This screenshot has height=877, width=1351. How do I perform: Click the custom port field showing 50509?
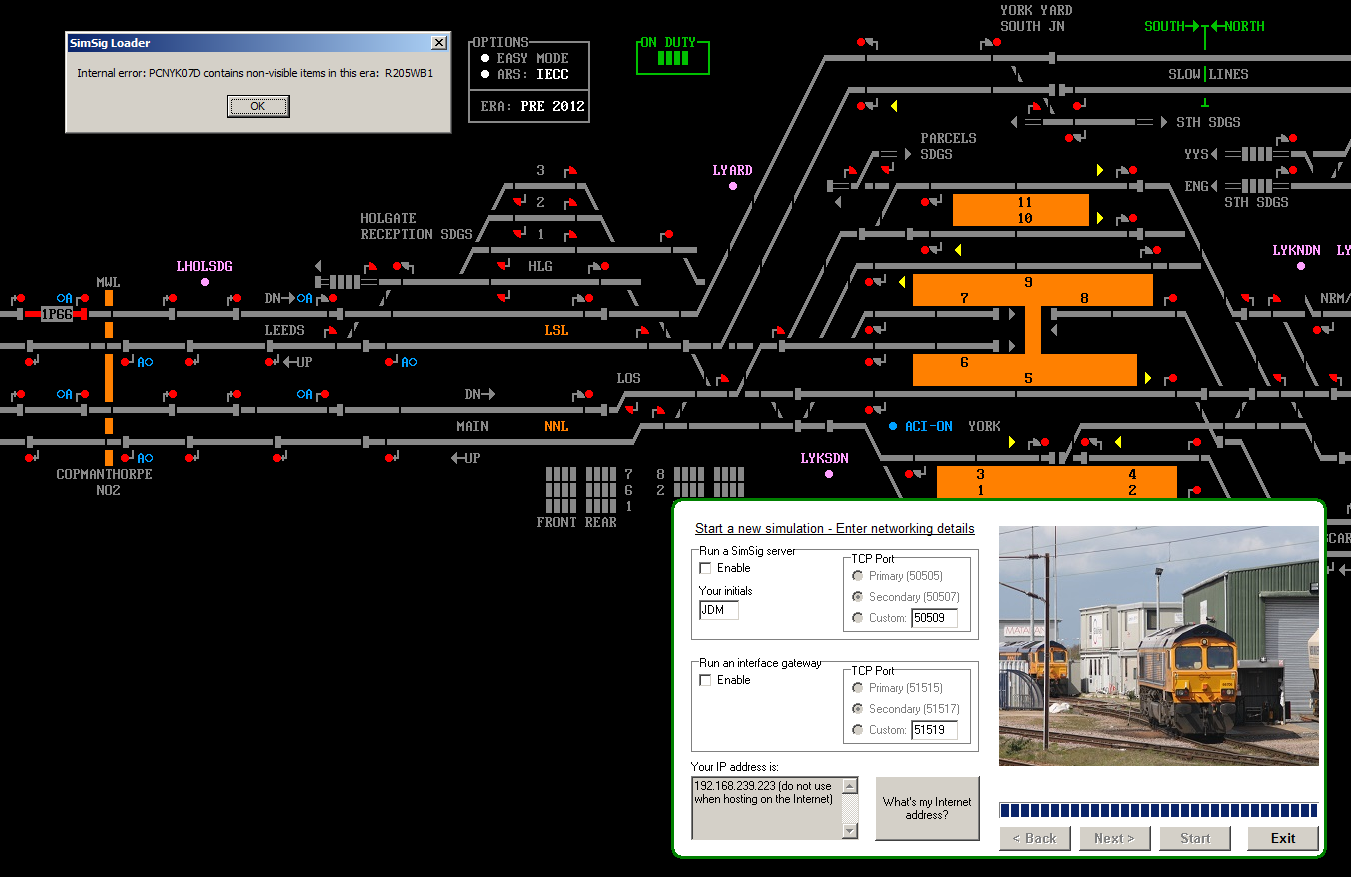click(x=934, y=618)
